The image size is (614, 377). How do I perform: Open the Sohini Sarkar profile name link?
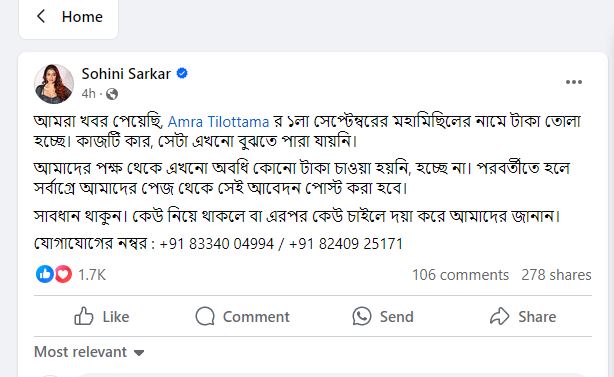[x=126, y=74]
